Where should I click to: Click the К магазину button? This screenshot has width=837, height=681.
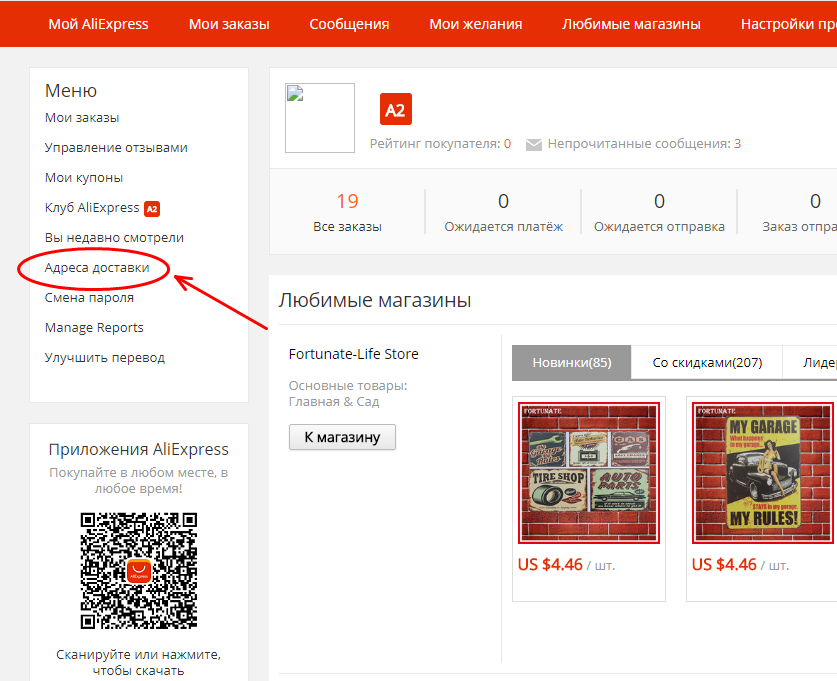342,437
